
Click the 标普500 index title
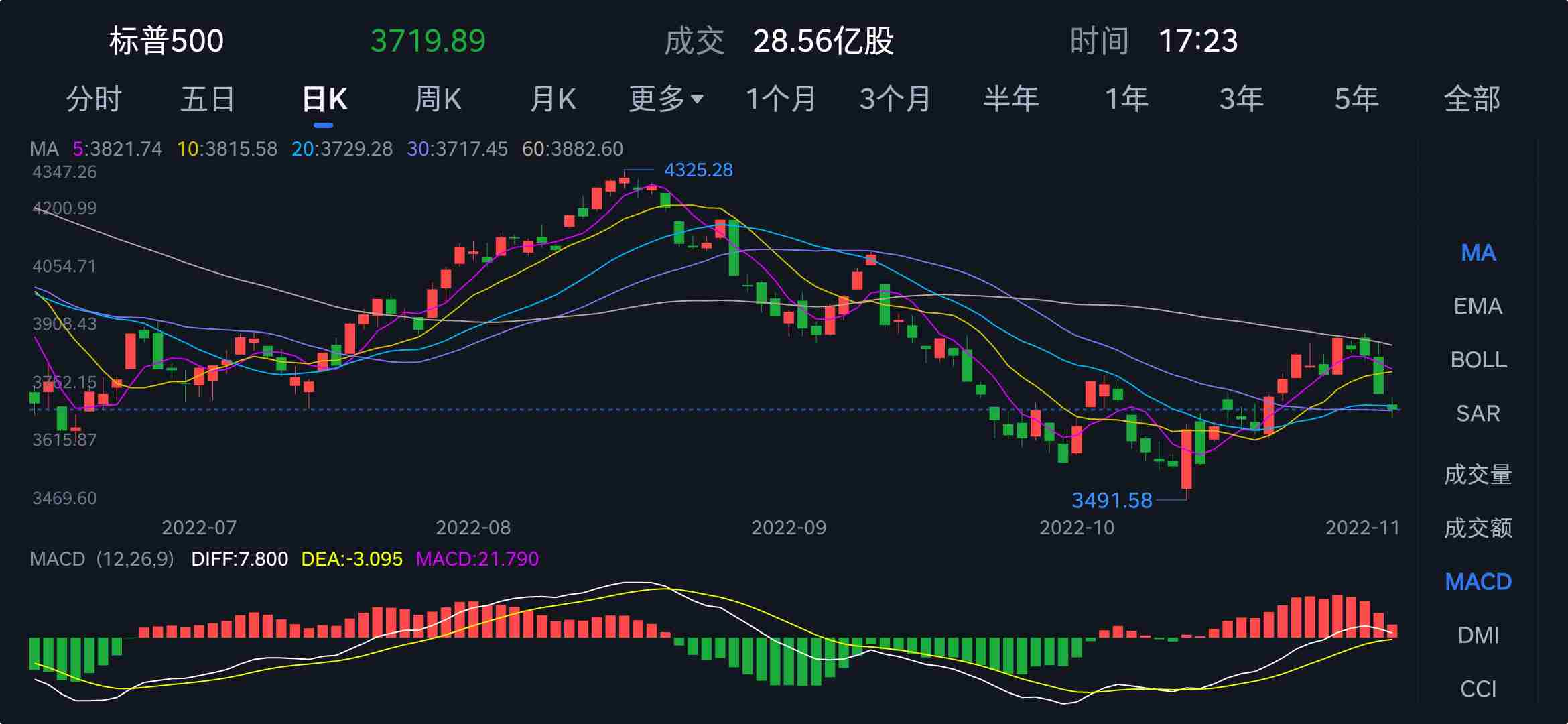(x=166, y=41)
